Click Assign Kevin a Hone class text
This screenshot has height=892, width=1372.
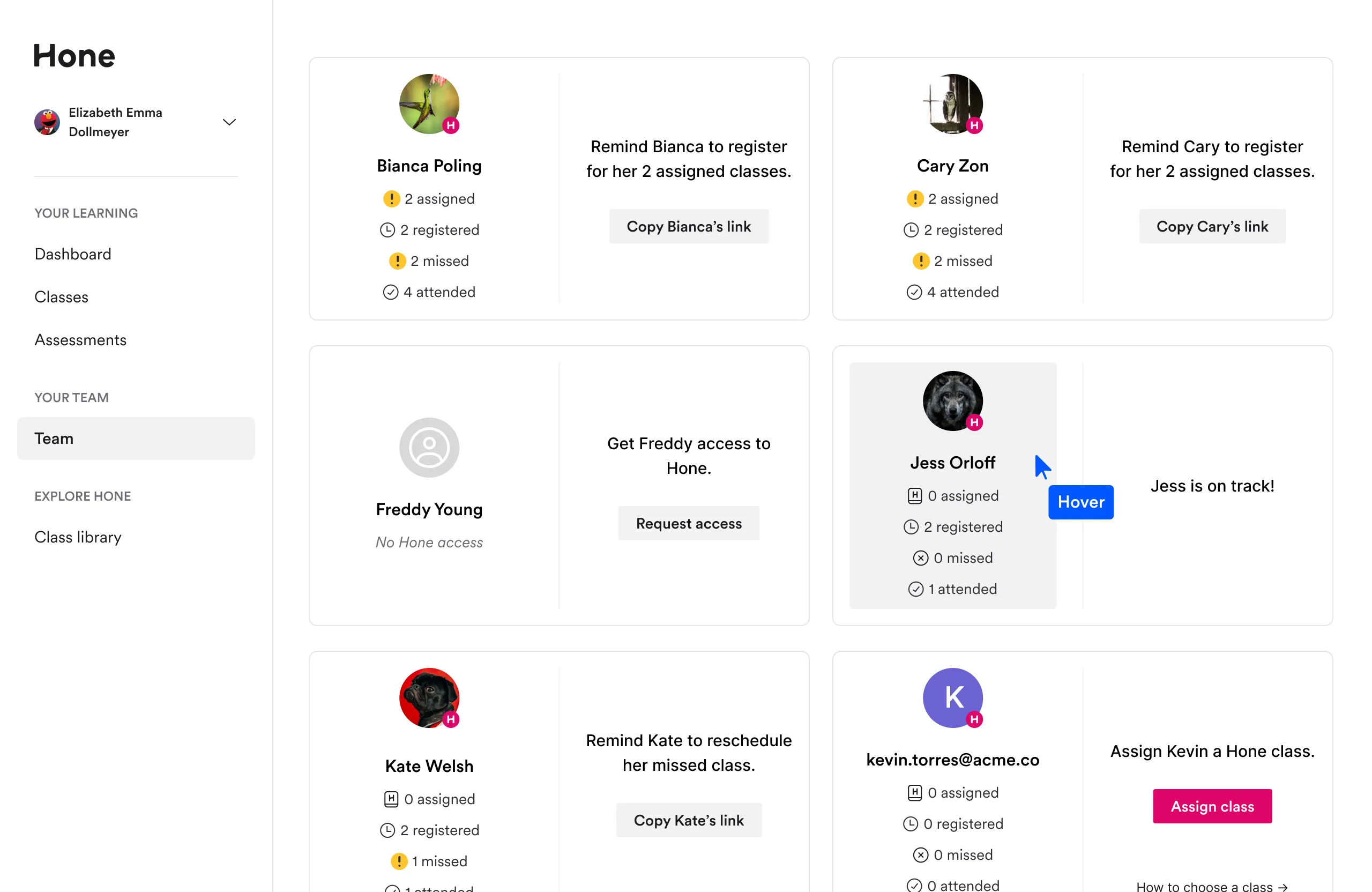(x=1212, y=752)
